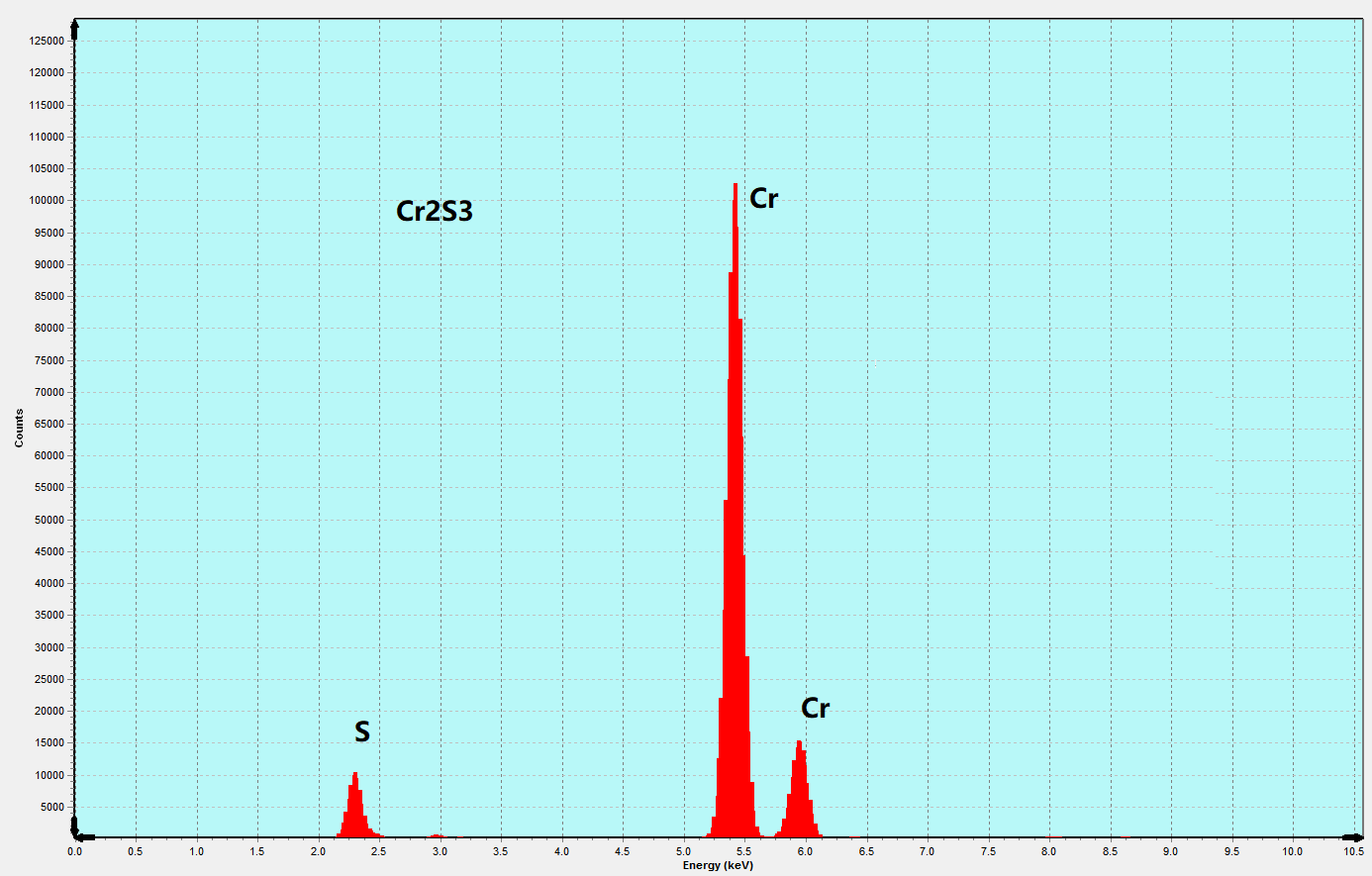
Task: Click the arrow at the top of the counts axis
Action: pos(75,26)
